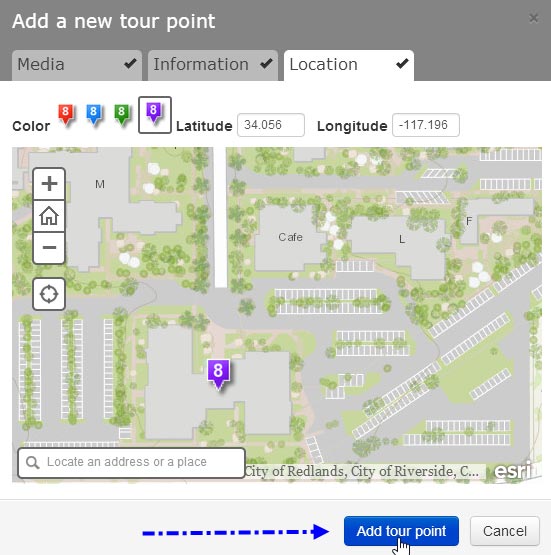Close the Add a new tour point dialog
Viewport: 551px width, 555px height.
pyautogui.click(x=533, y=18)
